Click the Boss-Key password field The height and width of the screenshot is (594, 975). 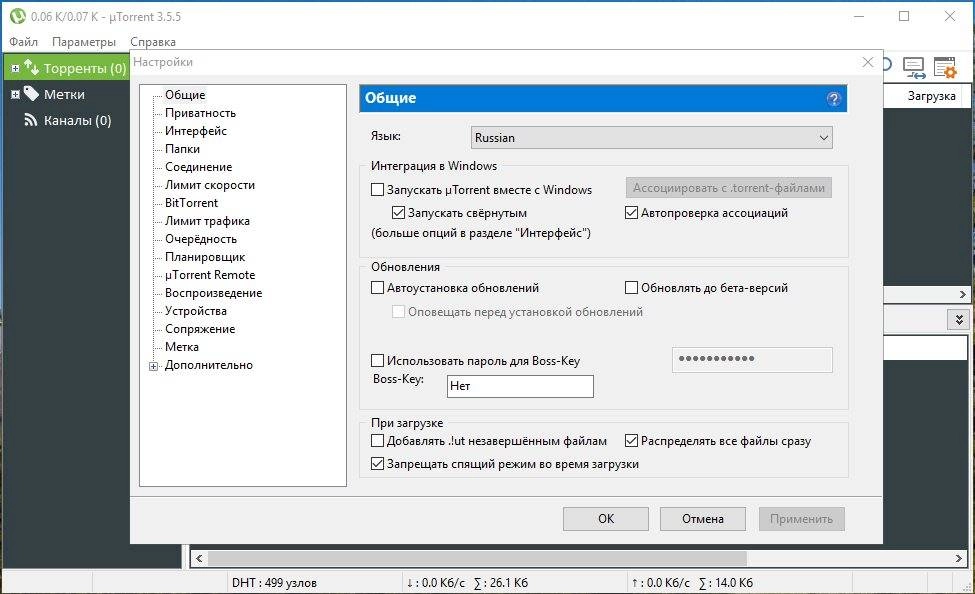752,360
